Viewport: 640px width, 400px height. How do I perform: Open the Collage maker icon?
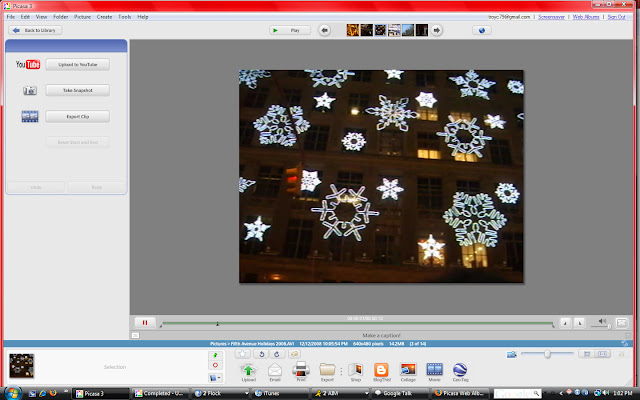click(407, 370)
